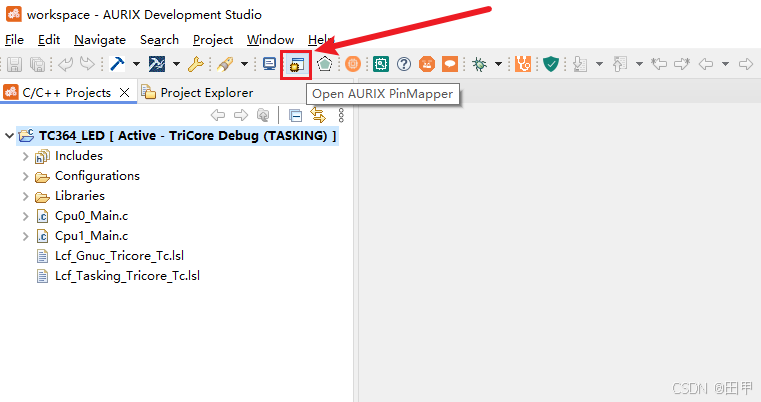Click the panel Forward arrow icon
This screenshot has height=402, width=761.
coord(241,115)
